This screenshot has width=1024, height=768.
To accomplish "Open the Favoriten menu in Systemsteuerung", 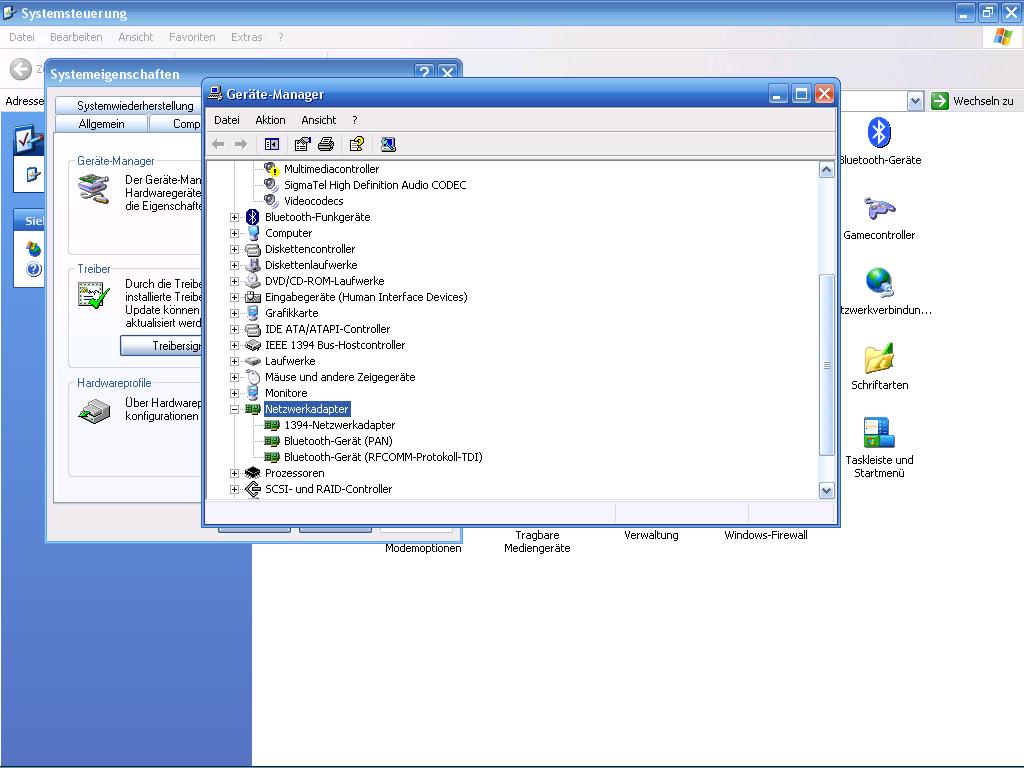I will (192, 37).
